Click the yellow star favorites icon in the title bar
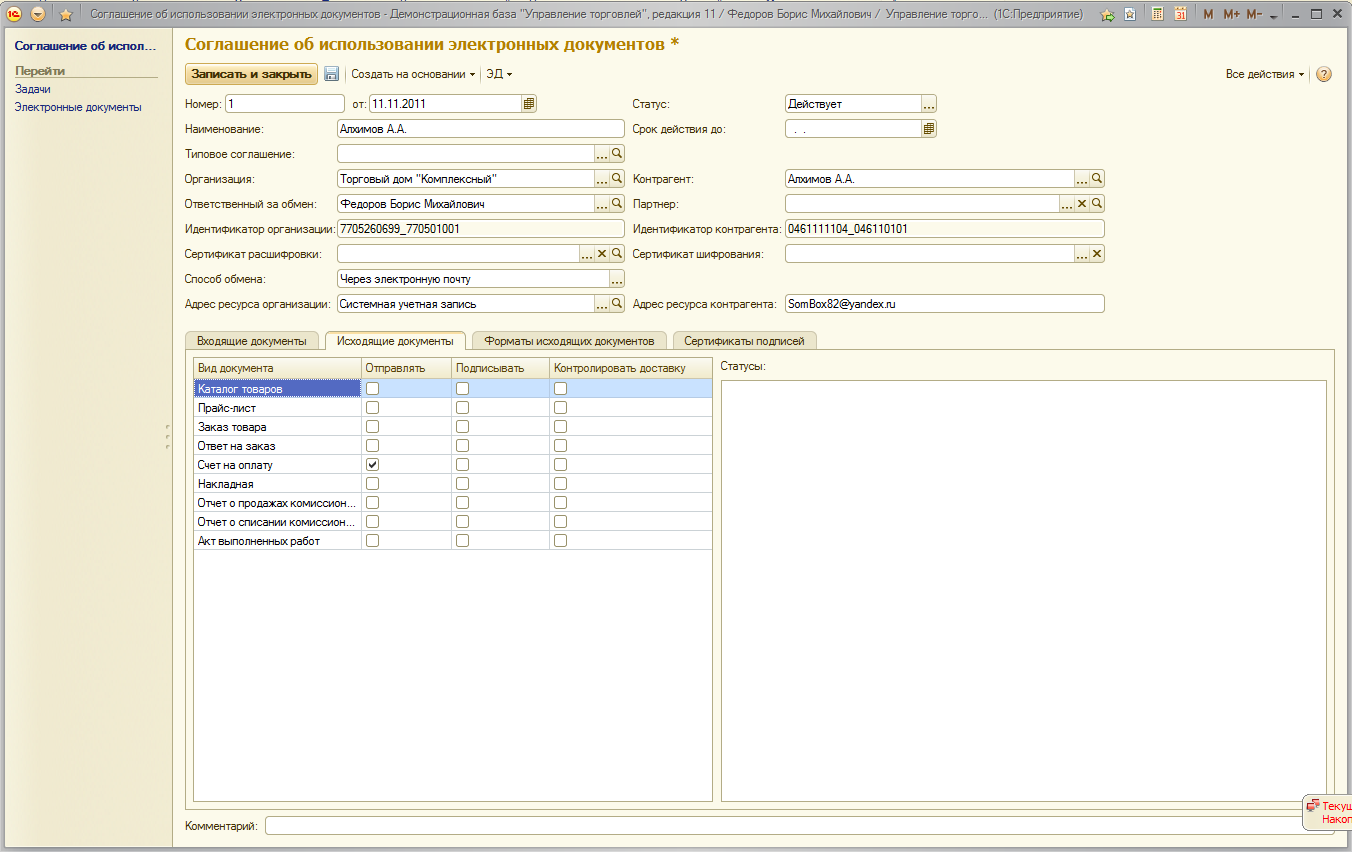 tap(66, 15)
